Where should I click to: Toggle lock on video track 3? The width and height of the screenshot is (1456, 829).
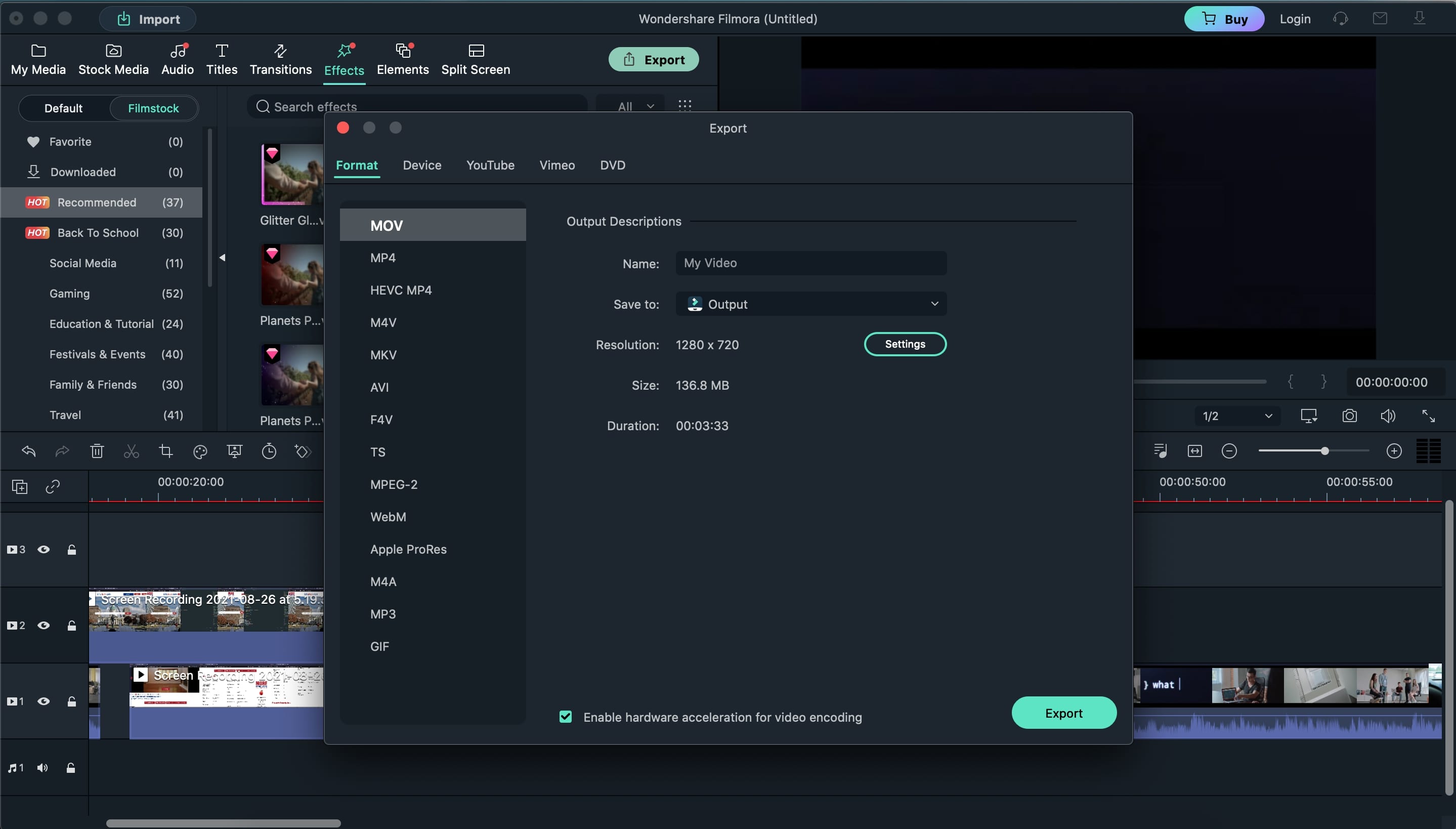72,550
